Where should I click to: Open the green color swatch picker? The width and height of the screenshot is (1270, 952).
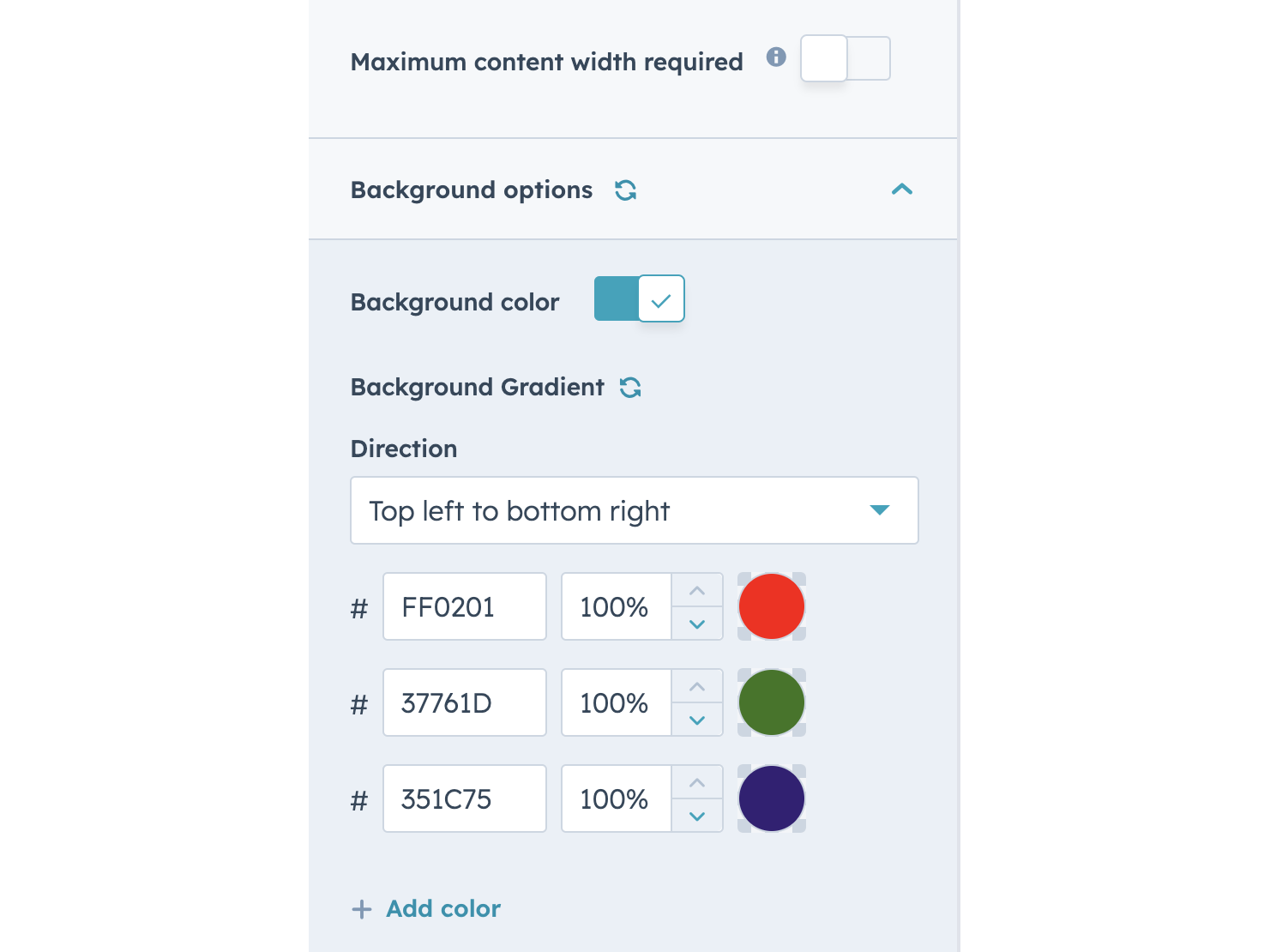(x=771, y=702)
